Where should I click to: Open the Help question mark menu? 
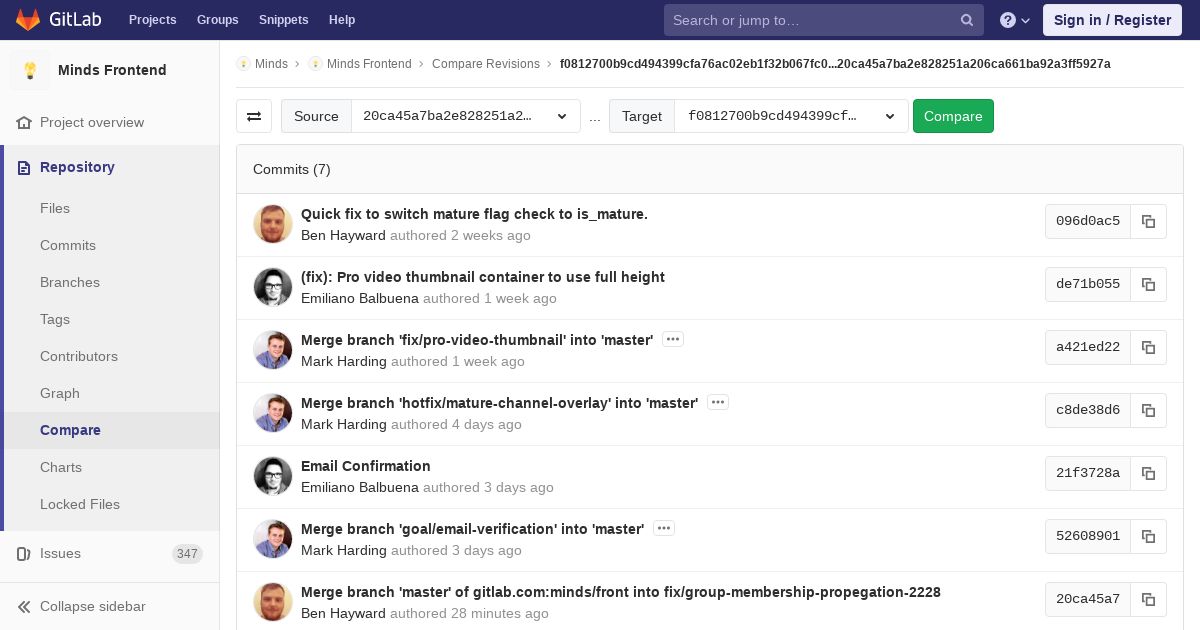click(1015, 20)
